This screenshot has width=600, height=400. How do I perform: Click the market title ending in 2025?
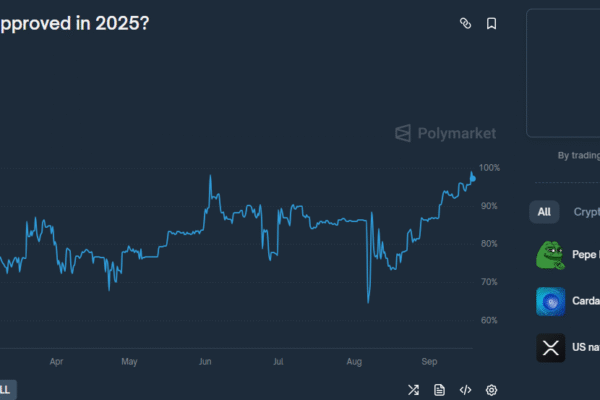coord(75,22)
